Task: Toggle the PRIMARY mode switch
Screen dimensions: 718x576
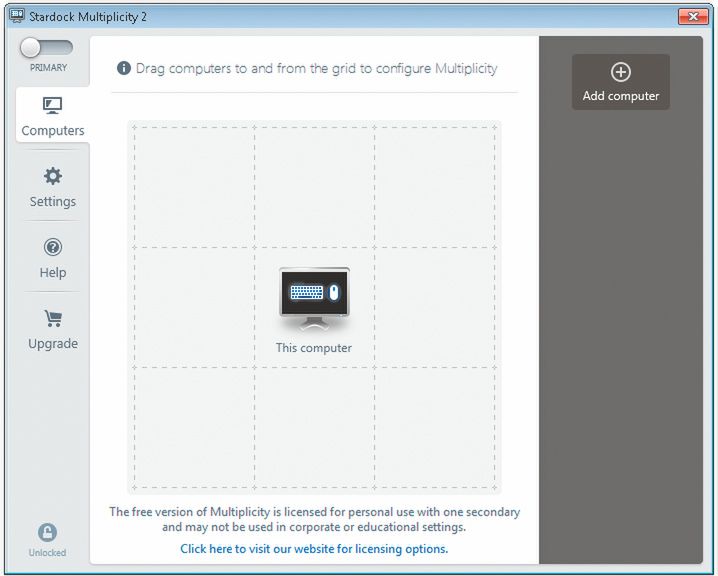Action: coord(46,48)
